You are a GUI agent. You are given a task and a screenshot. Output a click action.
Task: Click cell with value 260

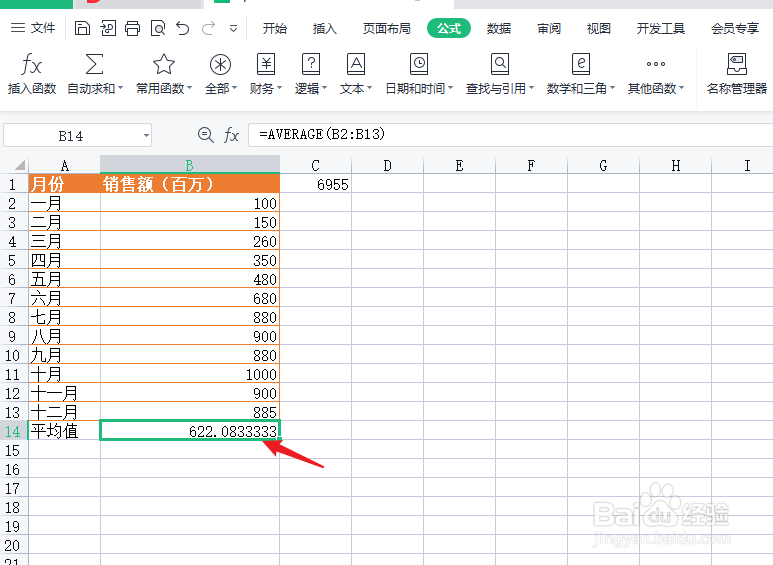190,241
